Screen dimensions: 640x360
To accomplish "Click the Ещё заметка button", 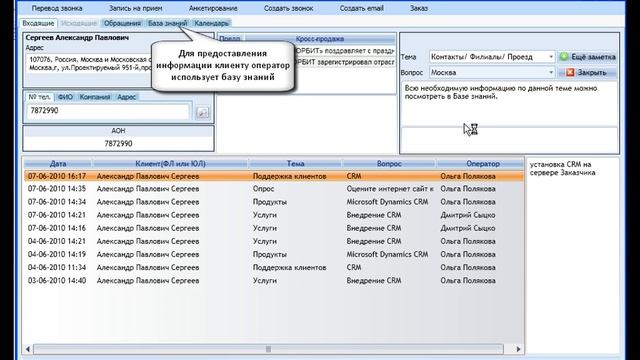I will coord(588,57).
